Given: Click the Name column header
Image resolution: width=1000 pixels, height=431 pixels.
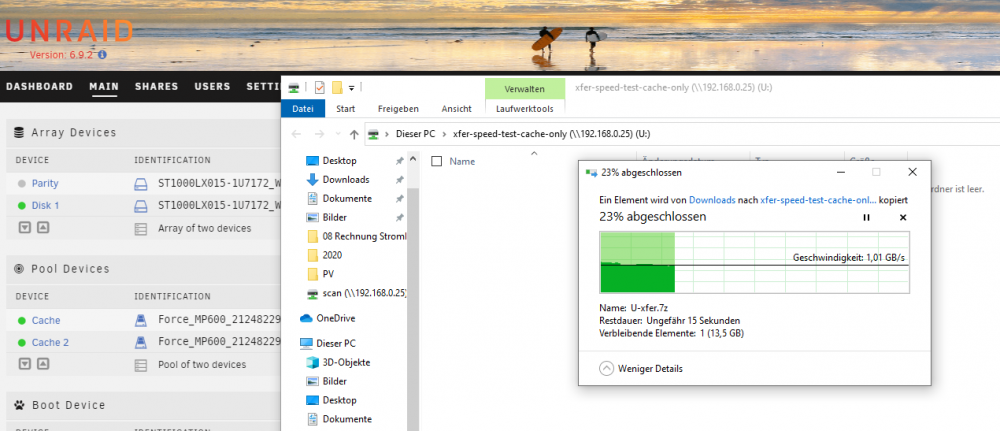Looking at the screenshot, I should coord(462,161).
